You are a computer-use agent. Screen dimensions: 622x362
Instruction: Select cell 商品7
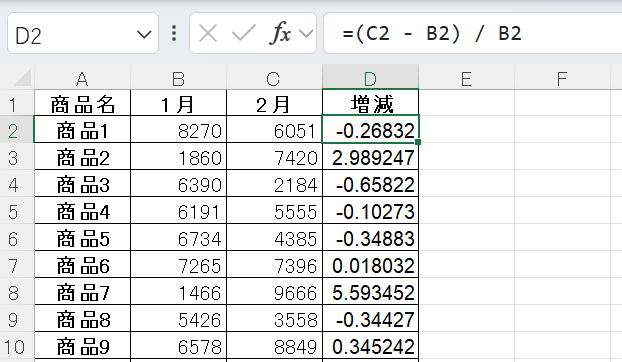click(x=83, y=291)
